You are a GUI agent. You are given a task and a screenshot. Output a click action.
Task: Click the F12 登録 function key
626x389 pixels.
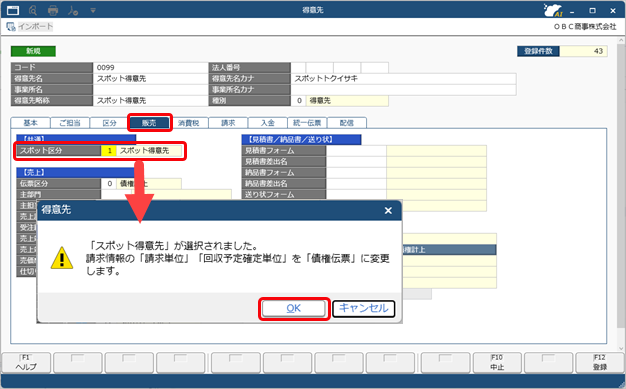coord(600,363)
